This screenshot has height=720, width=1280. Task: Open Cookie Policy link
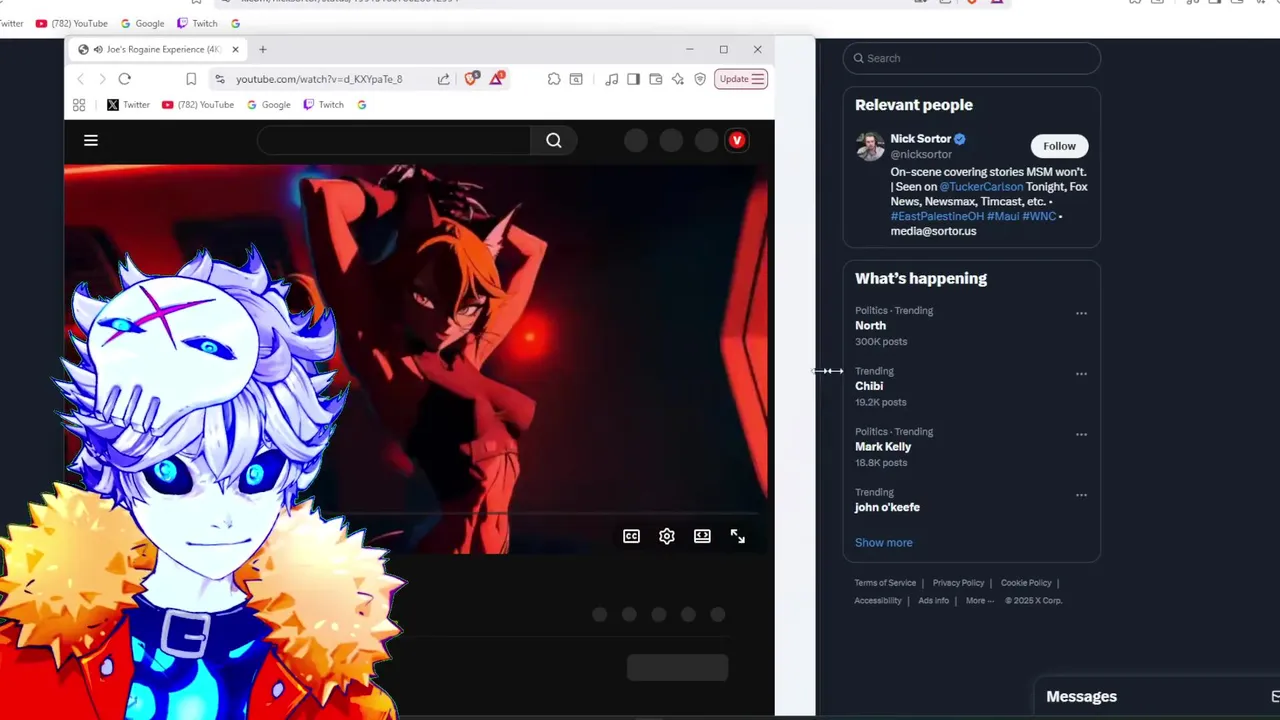1026,583
